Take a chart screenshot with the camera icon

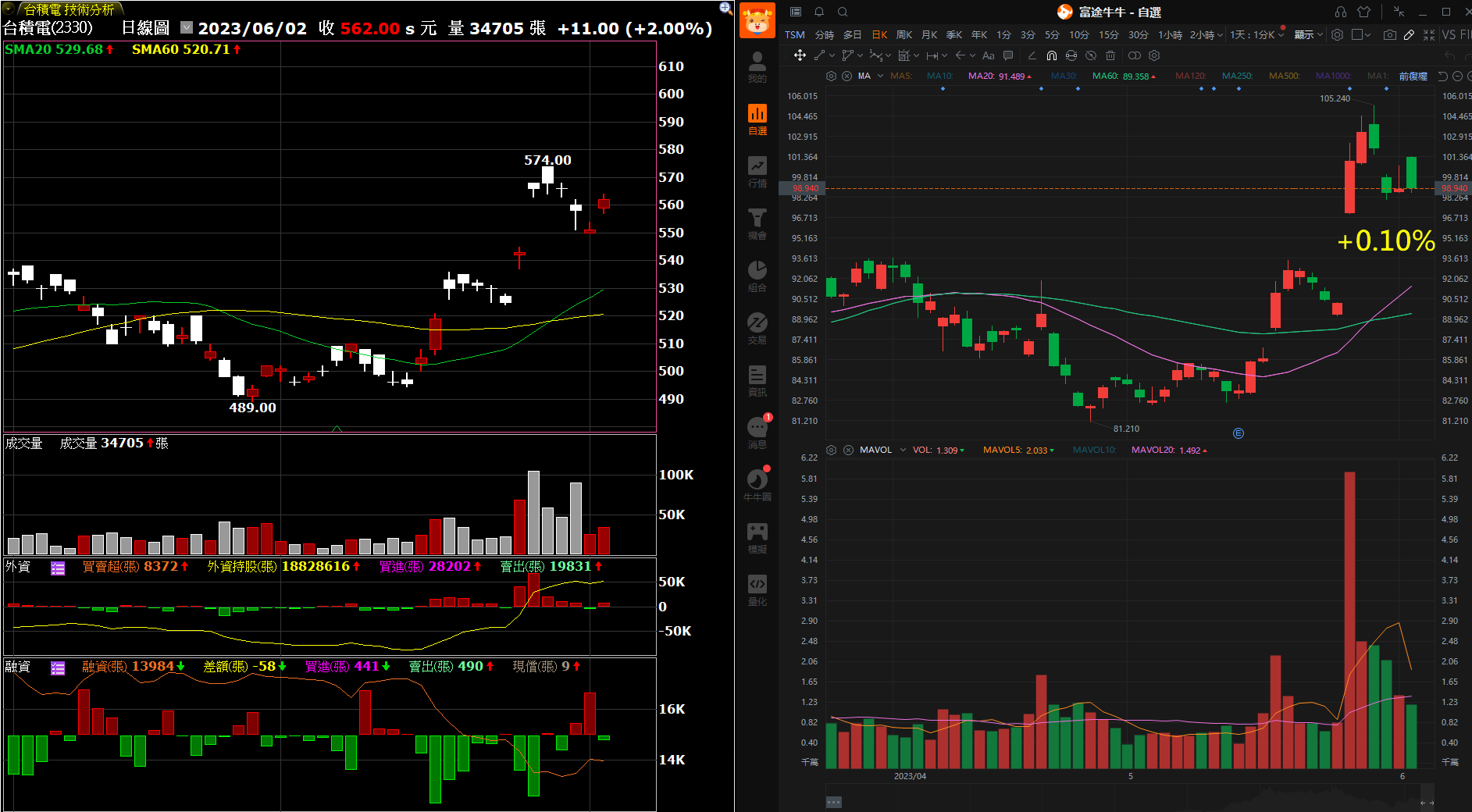point(1389,34)
